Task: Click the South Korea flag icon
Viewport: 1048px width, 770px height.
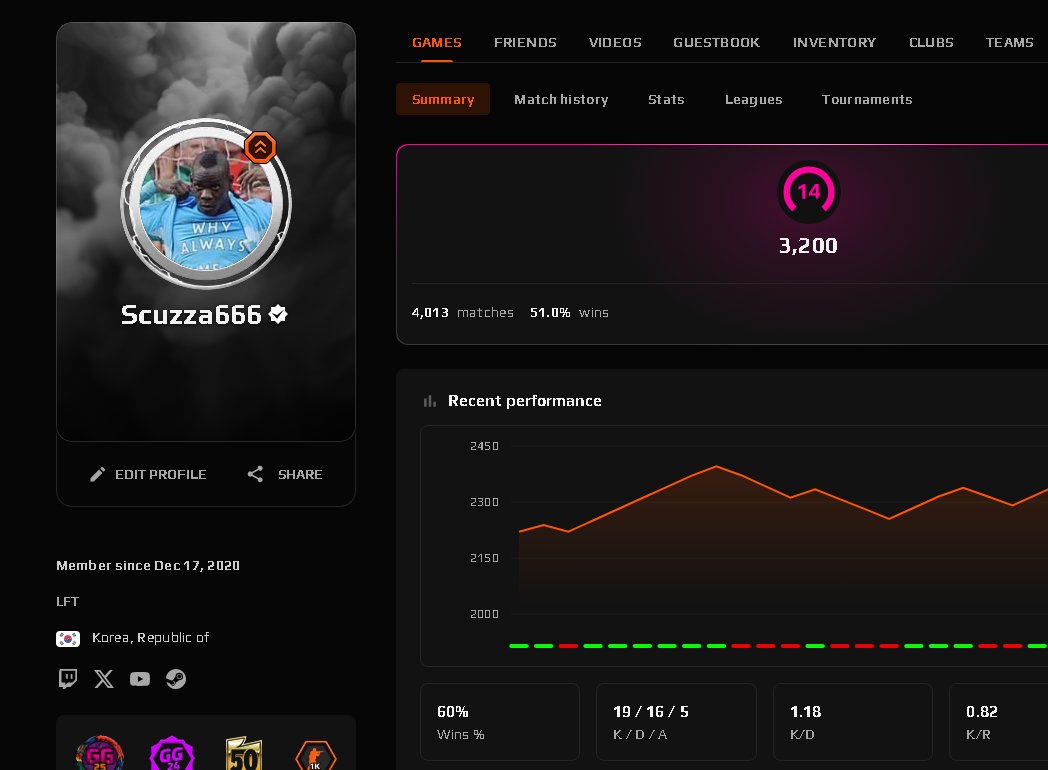Action: (x=68, y=638)
